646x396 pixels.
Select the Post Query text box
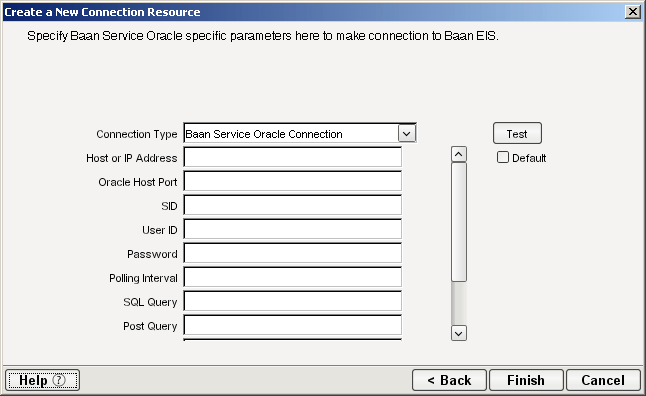click(293, 325)
